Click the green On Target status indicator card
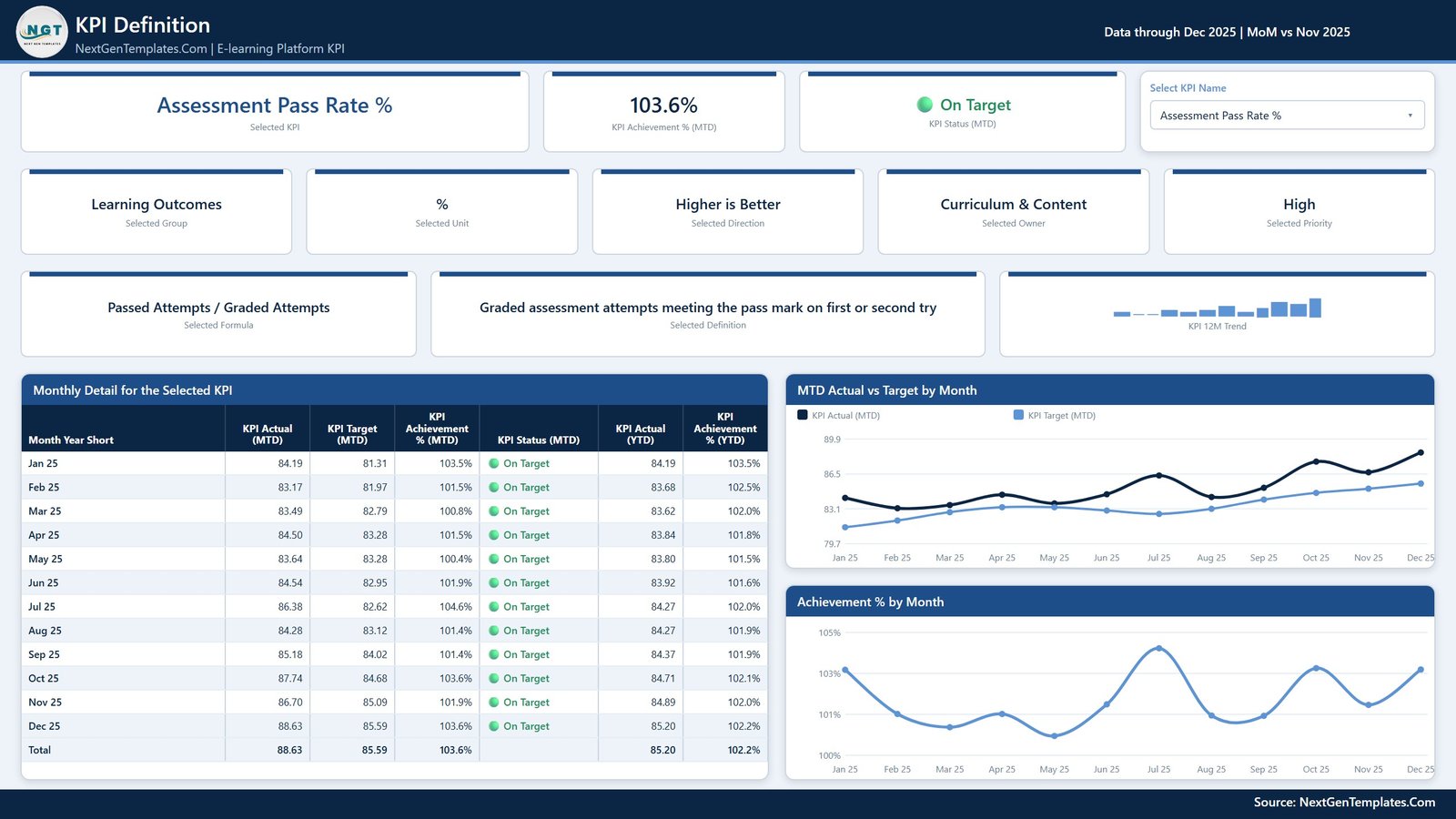This screenshot has width=1456, height=819. (x=963, y=112)
